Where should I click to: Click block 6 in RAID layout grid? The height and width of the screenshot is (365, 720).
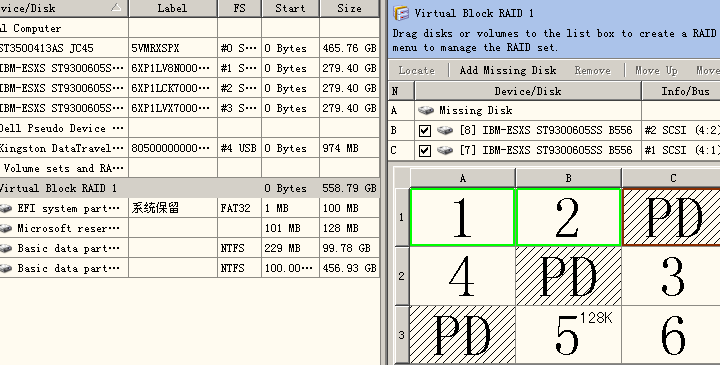pos(671,335)
